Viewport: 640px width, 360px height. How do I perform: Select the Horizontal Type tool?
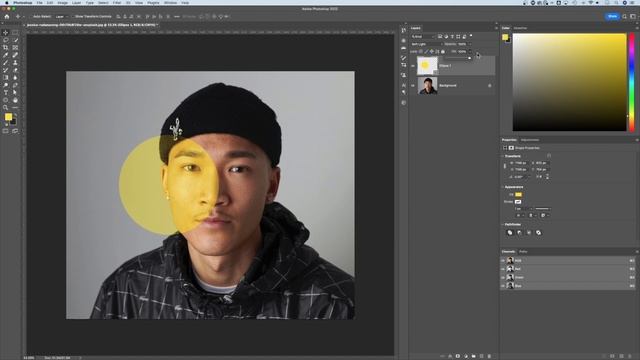[6, 93]
